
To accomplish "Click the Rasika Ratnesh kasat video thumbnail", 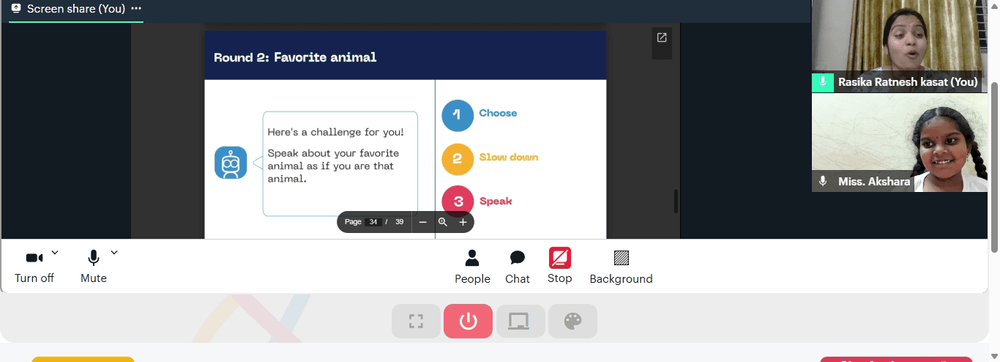I will (x=899, y=46).
